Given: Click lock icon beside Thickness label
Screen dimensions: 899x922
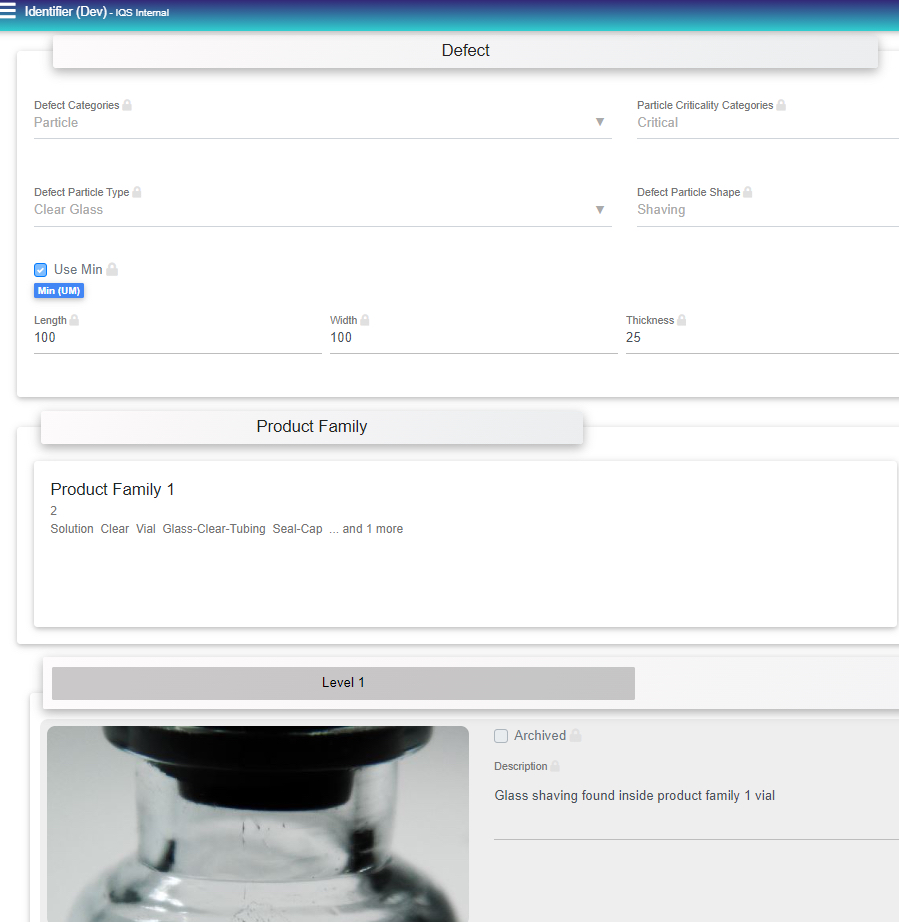Looking at the screenshot, I should (x=681, y=320).
